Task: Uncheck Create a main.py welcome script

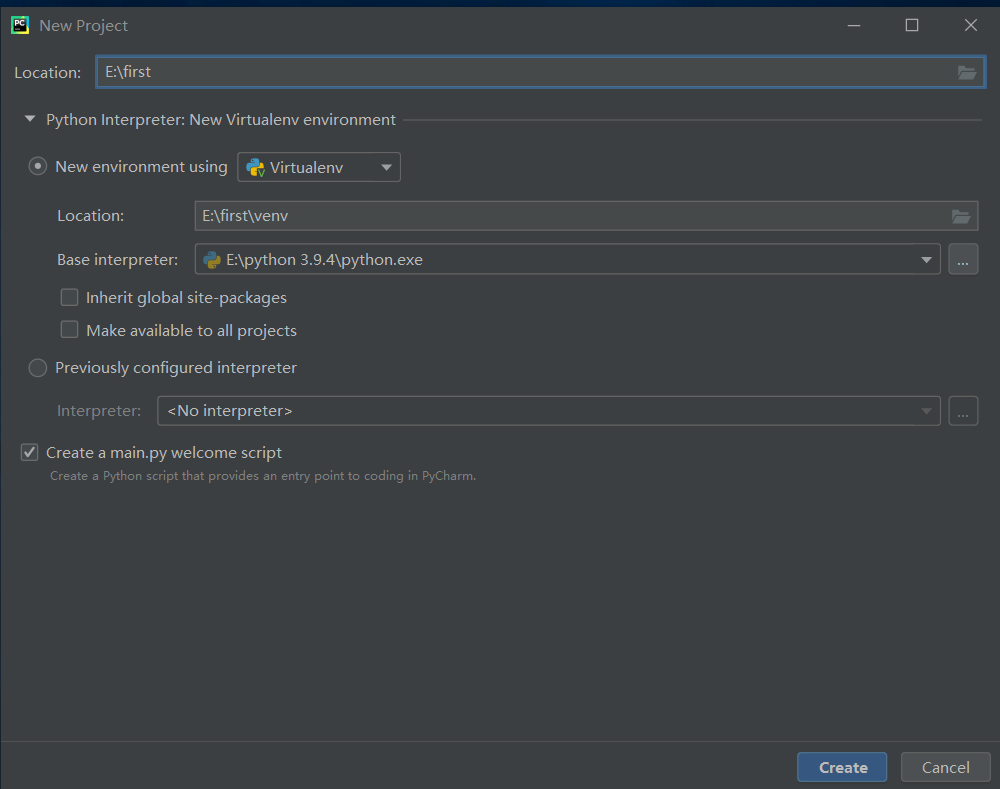Action: click(29, 452)
